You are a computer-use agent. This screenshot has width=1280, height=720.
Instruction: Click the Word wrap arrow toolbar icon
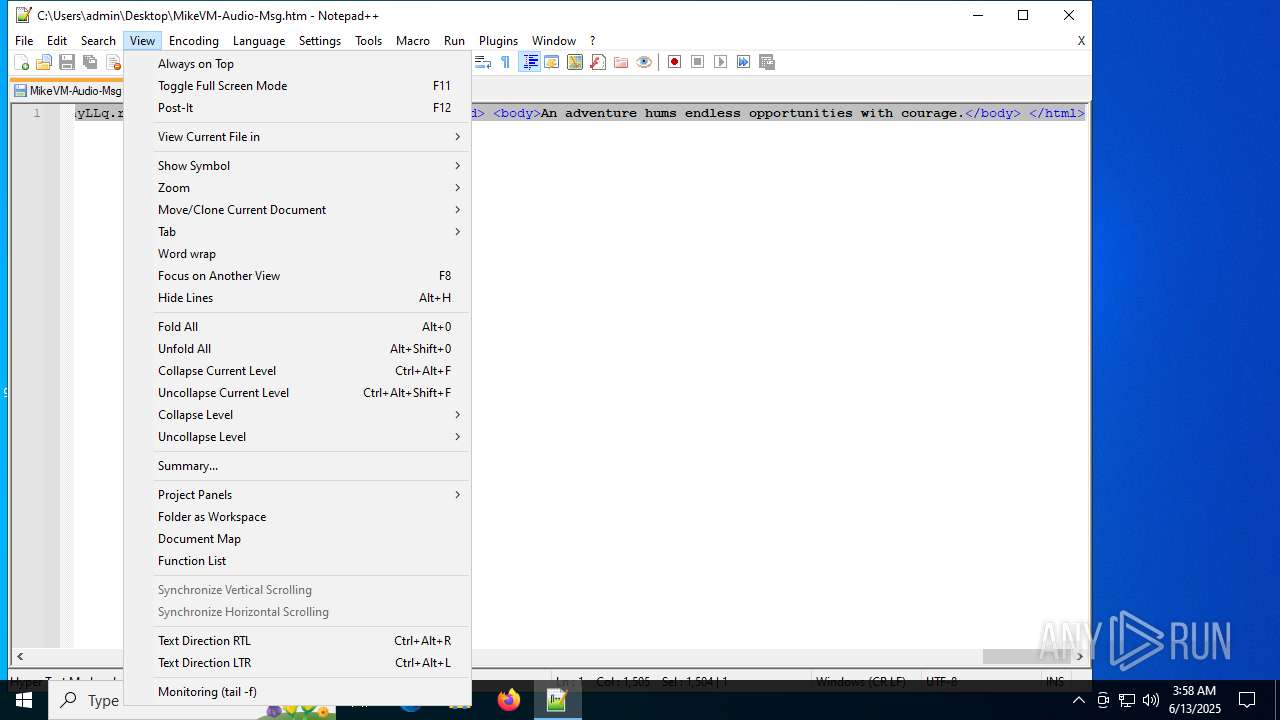(x=482, y=62)
